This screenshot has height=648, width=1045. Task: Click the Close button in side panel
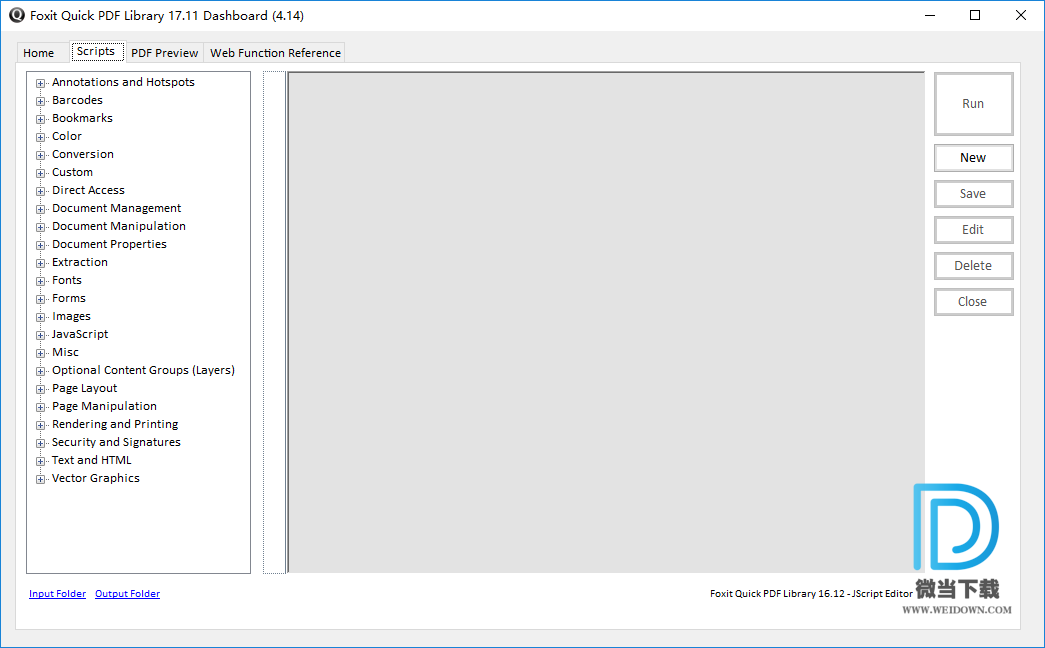point(973,302)
